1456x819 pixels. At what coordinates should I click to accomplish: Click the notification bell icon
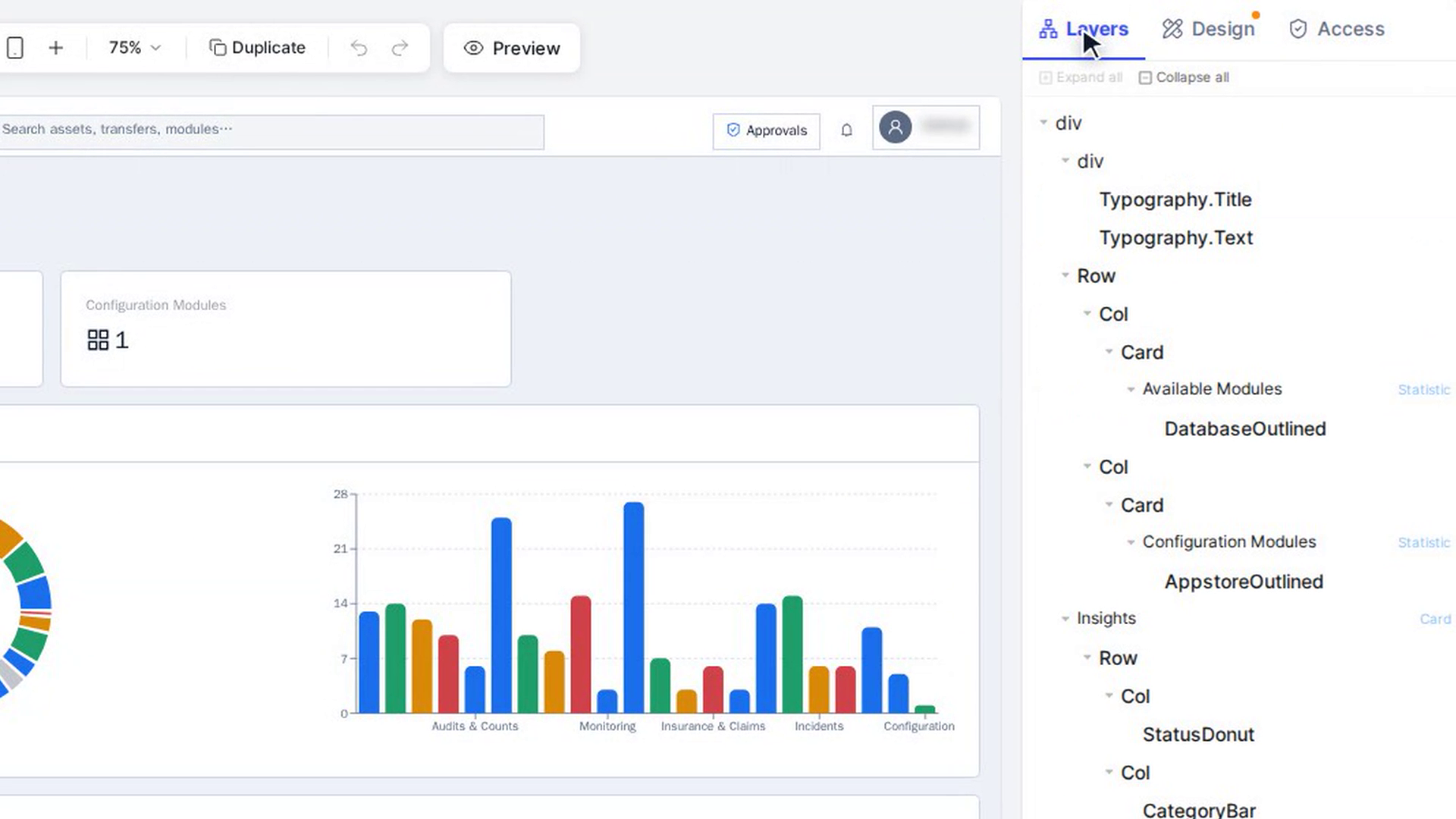click(846, 130)
